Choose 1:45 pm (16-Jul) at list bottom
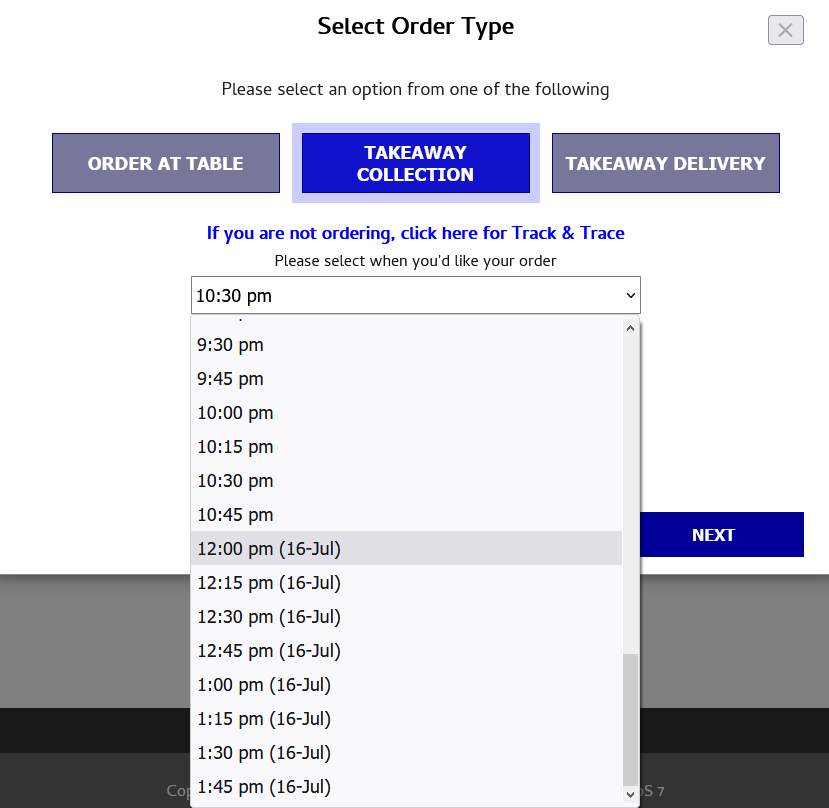This screenshot has width=829, height=808. click(x=263, y=786)
